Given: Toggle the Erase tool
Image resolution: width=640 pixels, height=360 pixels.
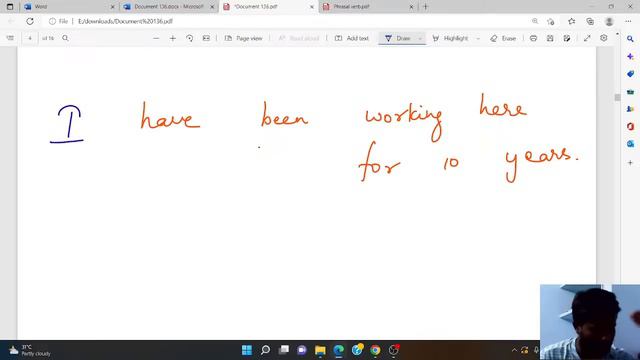Looking at the screenshot, I should (x=503, y=38).
